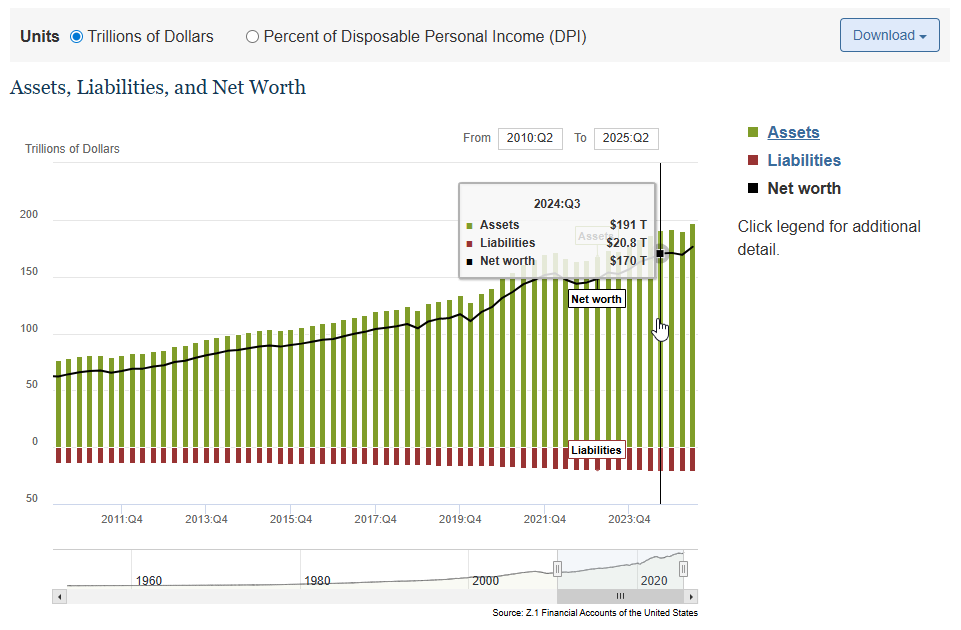
Task: Click the navigator scrollbar thumb
Action: tap(620, 596)
